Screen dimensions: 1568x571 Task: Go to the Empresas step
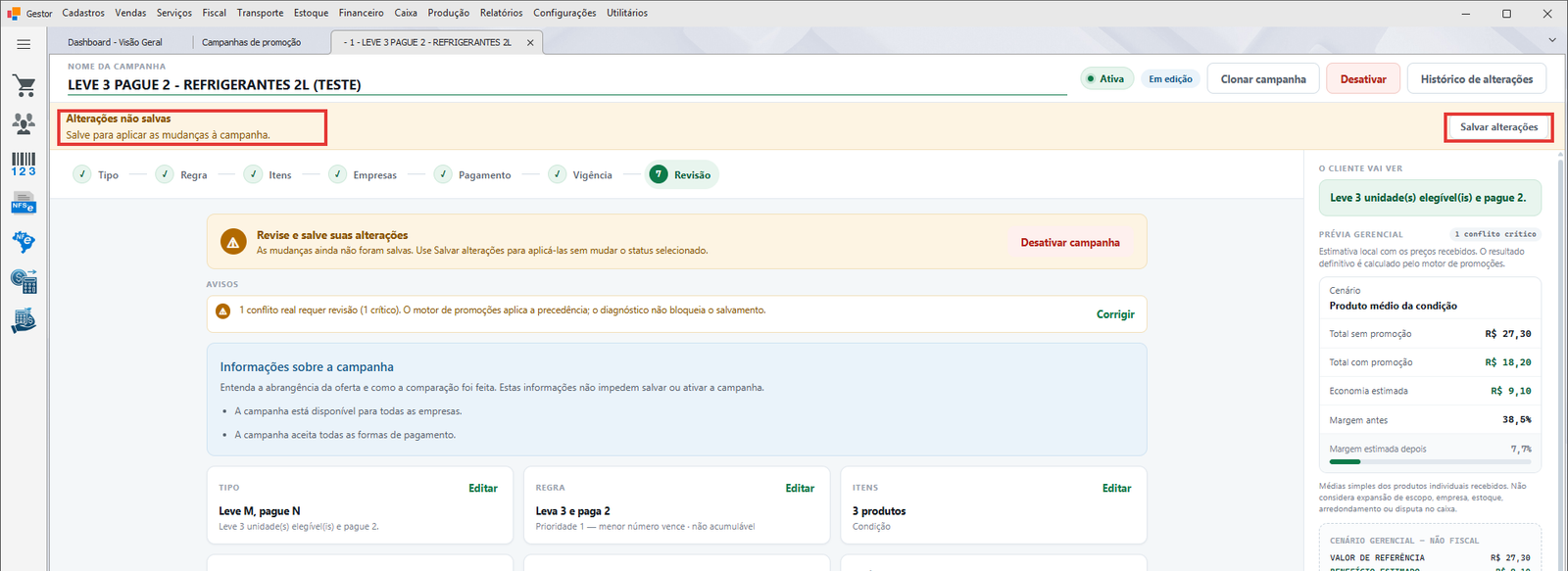(363, 174)
